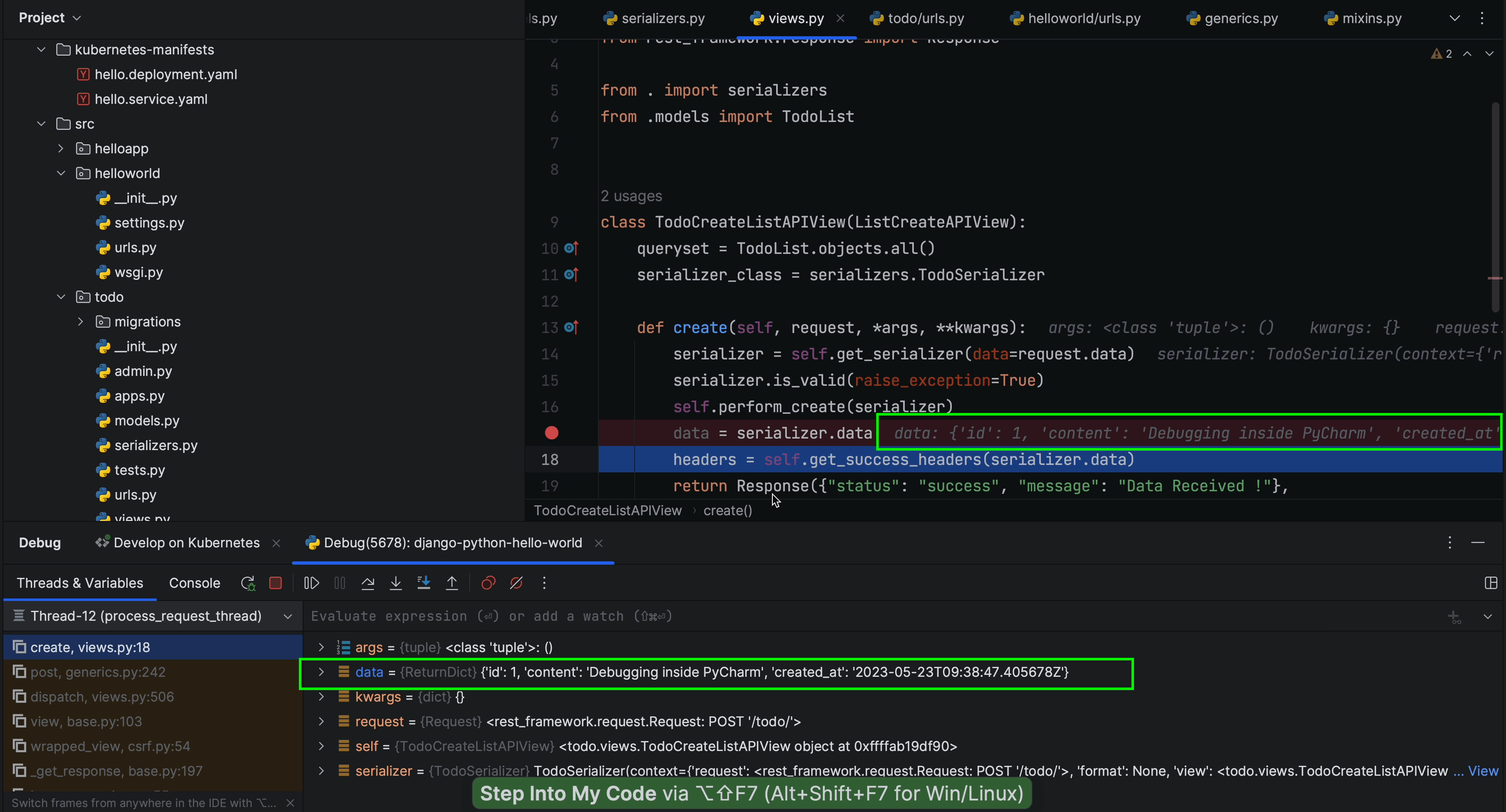
Task: Remove breakpoint on data = serializer.data line
Action: [x=551, y=433]
